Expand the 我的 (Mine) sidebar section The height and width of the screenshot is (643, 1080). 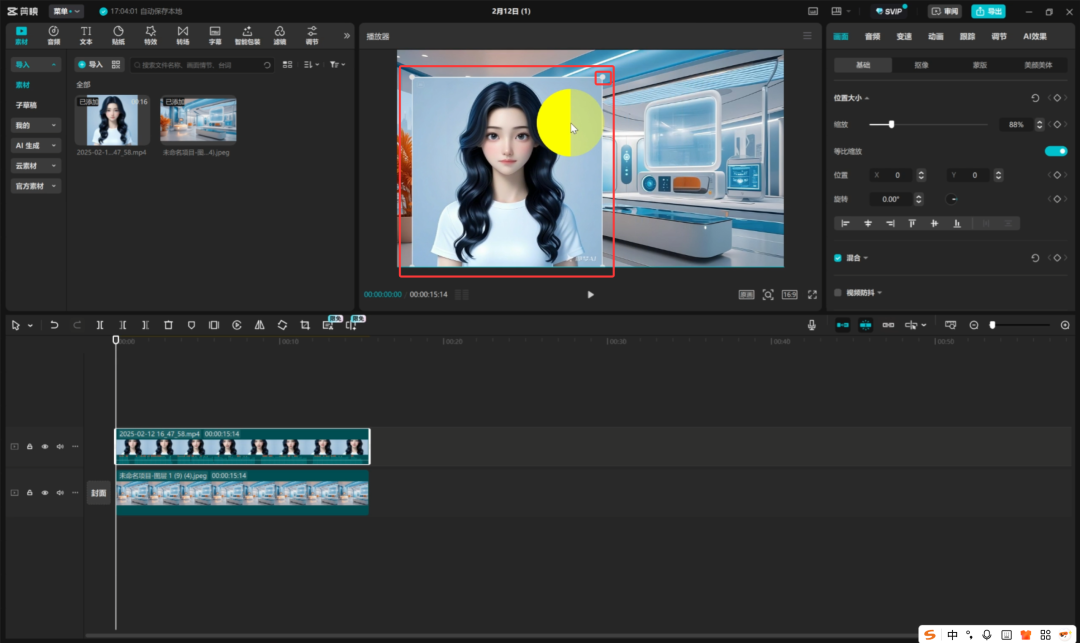36,125
